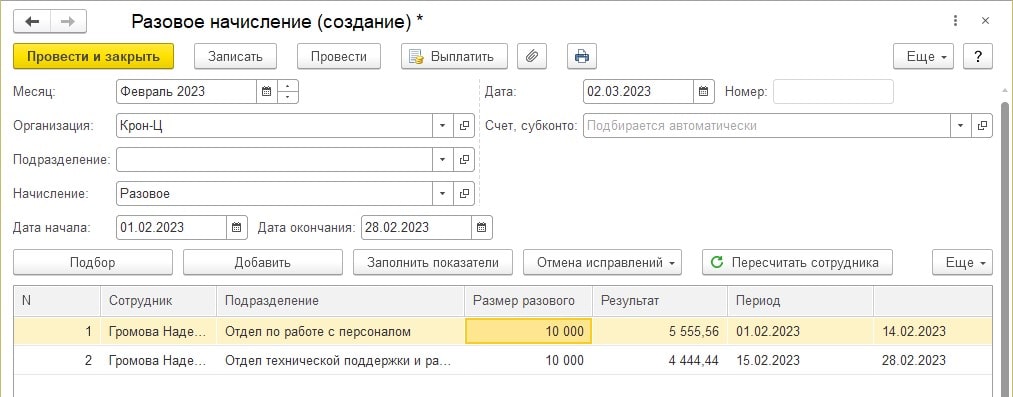Focus the Счет, субконто field
Viewport: 1013px width, 397px height.
coord(767,125)
